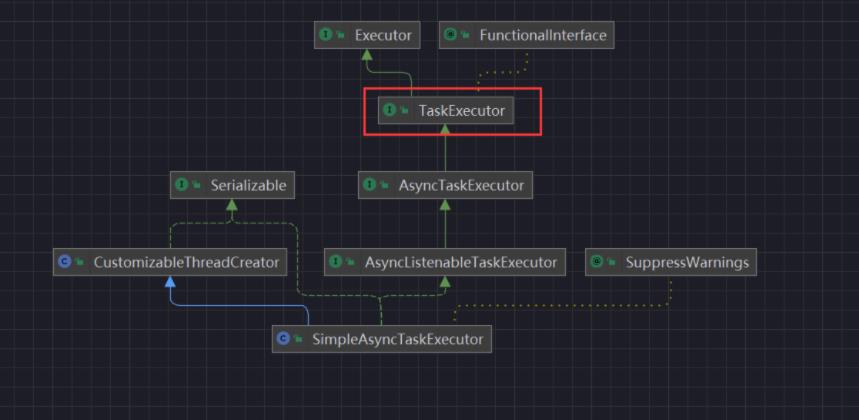Viewport: 859px width, 420px height.
Task: Select the Serializable label text
Action: click(248, 185)
